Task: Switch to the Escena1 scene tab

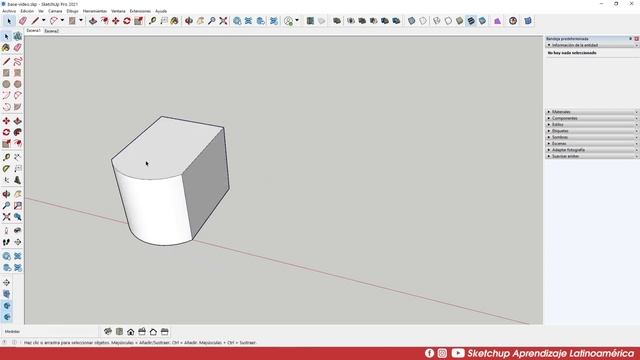Action: click(x=33, y=31)
